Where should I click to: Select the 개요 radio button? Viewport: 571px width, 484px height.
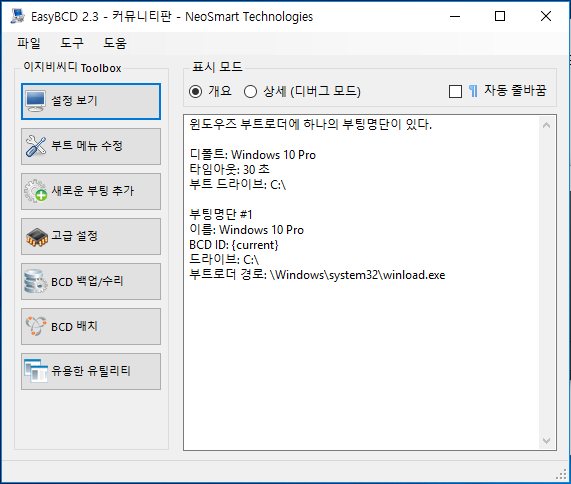196,91
